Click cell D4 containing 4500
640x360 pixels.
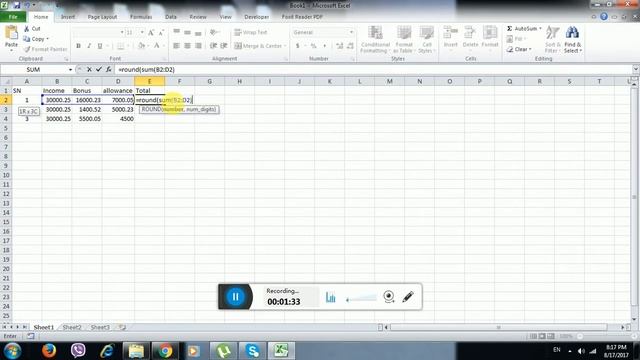click(x=118, y=119)
